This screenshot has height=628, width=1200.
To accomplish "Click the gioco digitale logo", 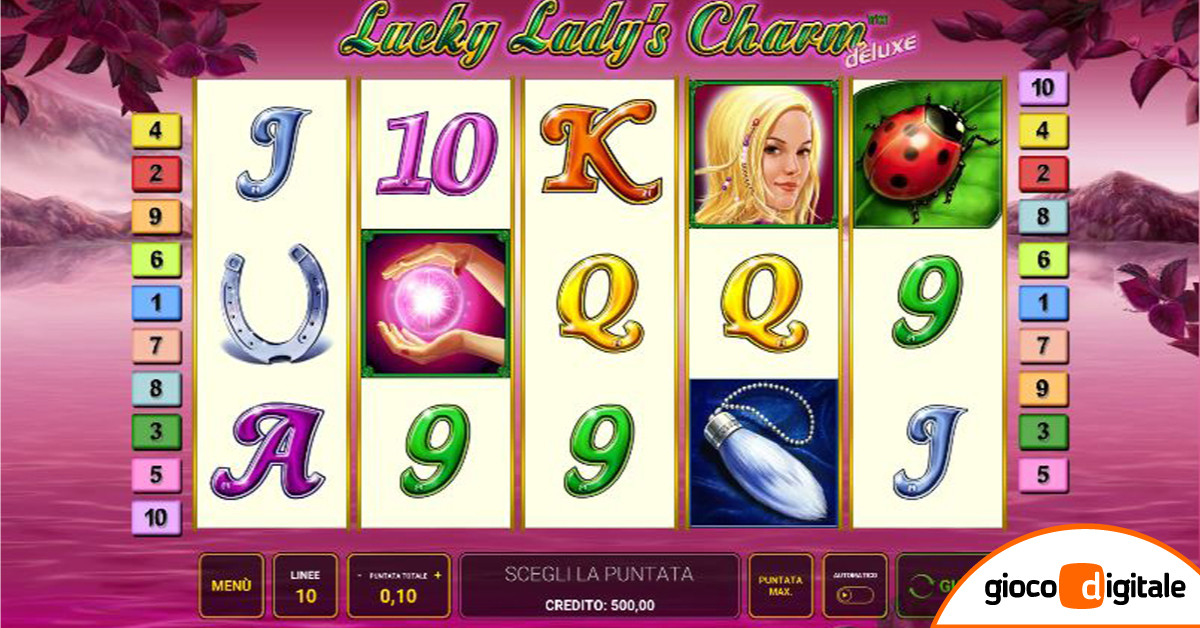I will click(1085, 587).
